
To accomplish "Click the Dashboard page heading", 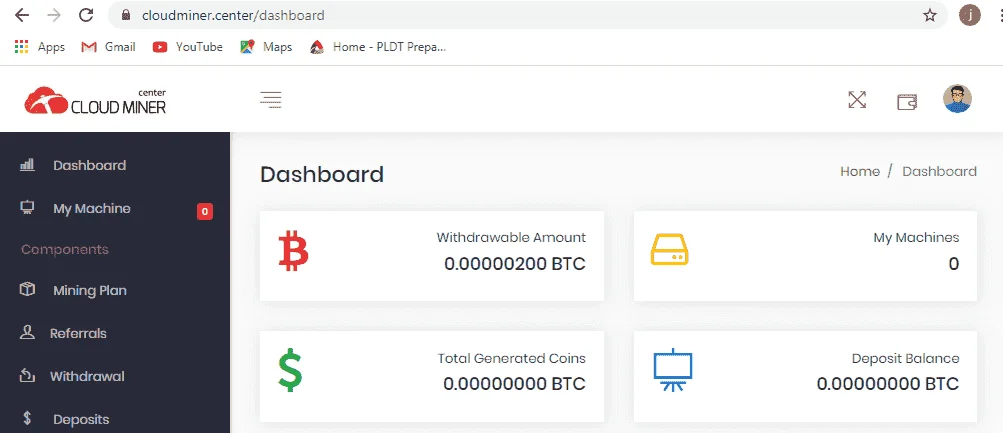I will click(322, 174).
